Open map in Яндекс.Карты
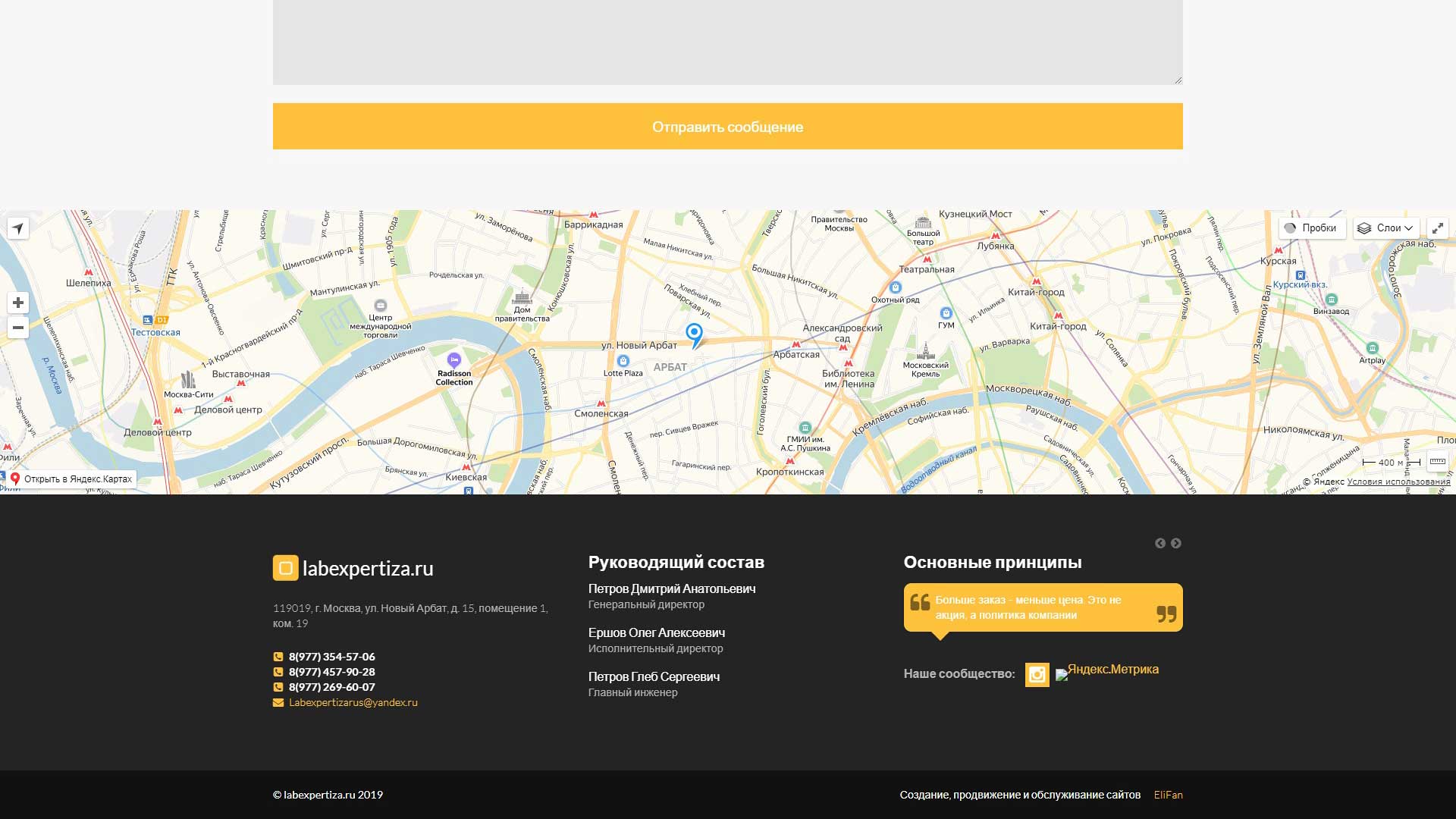This screenshot has height=819, width=1456. click(71, 479)
